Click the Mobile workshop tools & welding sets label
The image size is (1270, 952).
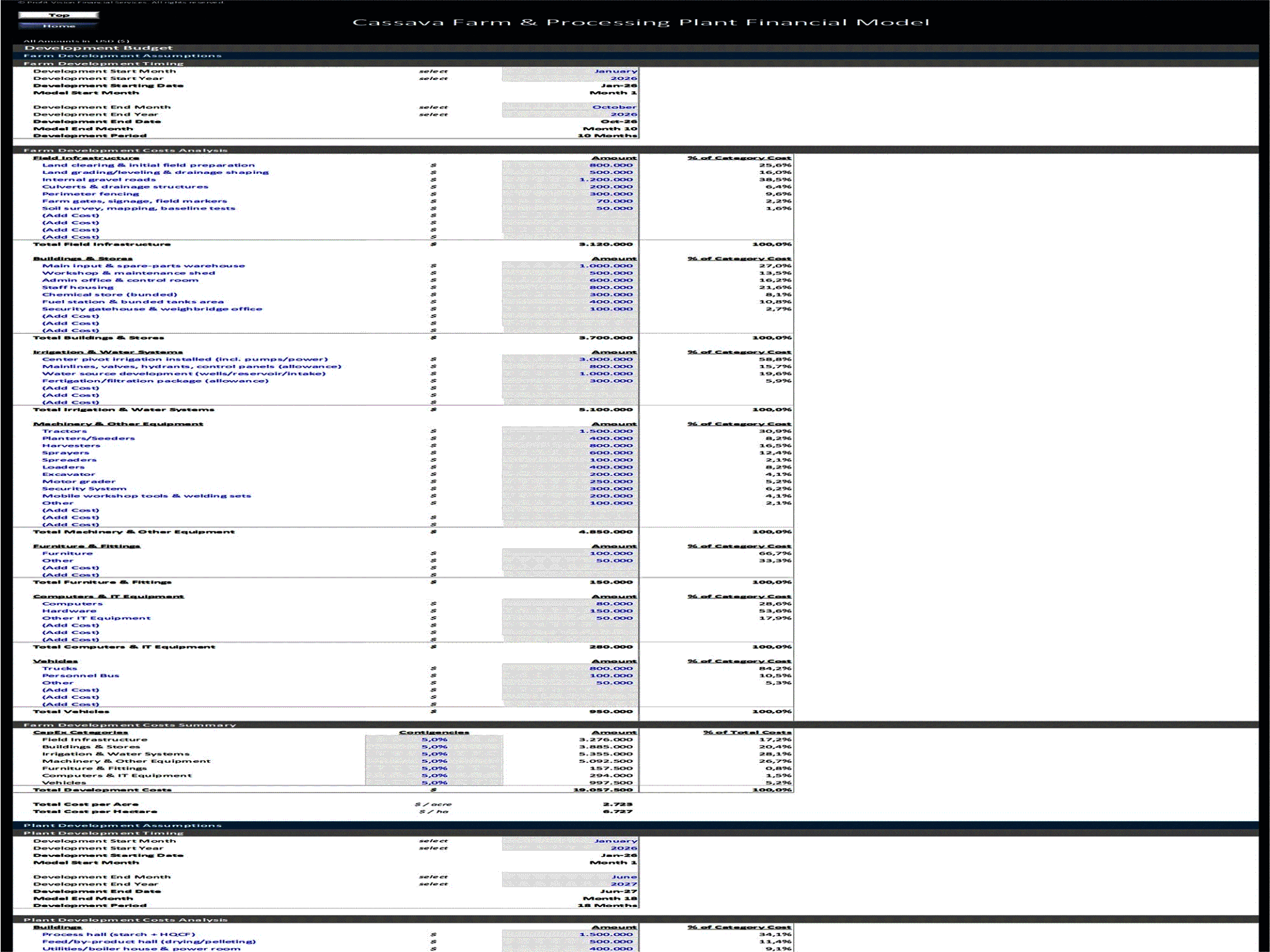[x=146, y=496]
